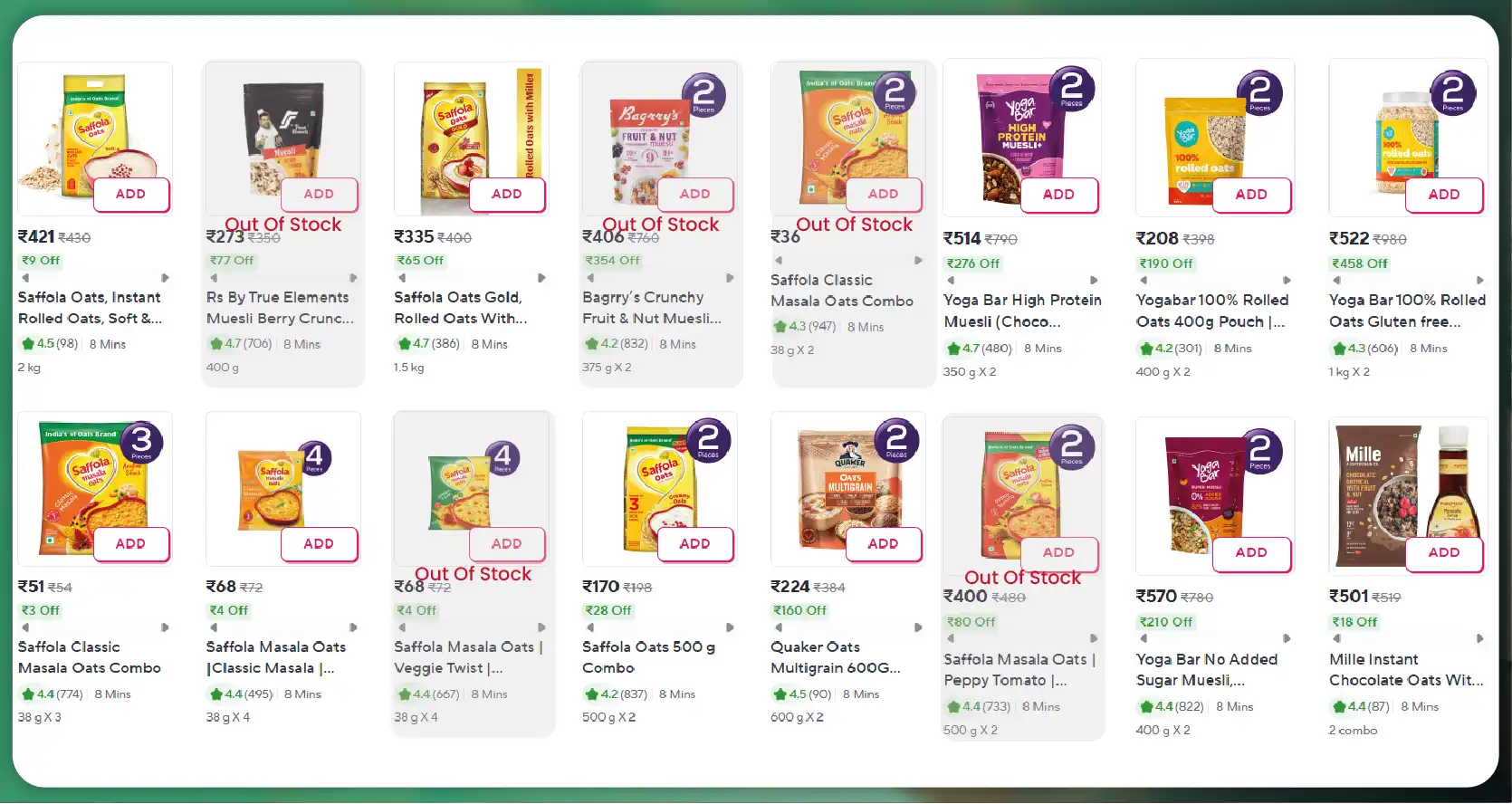
Task: Show next image on Rs By True Elements Muesli
Action: click(353, 279)
